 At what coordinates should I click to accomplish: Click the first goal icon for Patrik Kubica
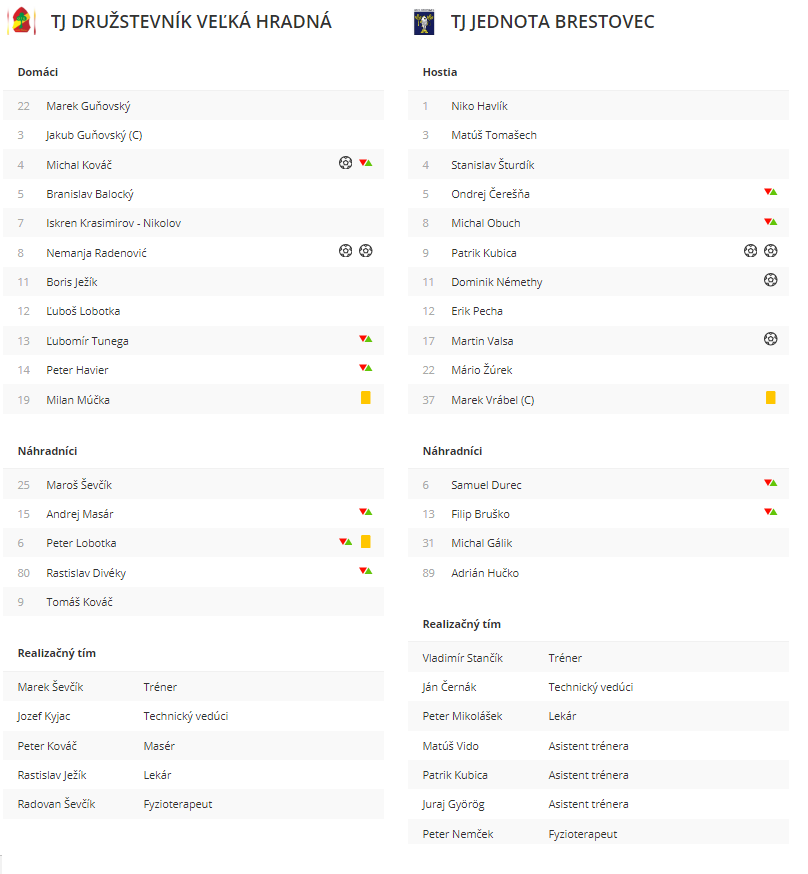(751, 251)
